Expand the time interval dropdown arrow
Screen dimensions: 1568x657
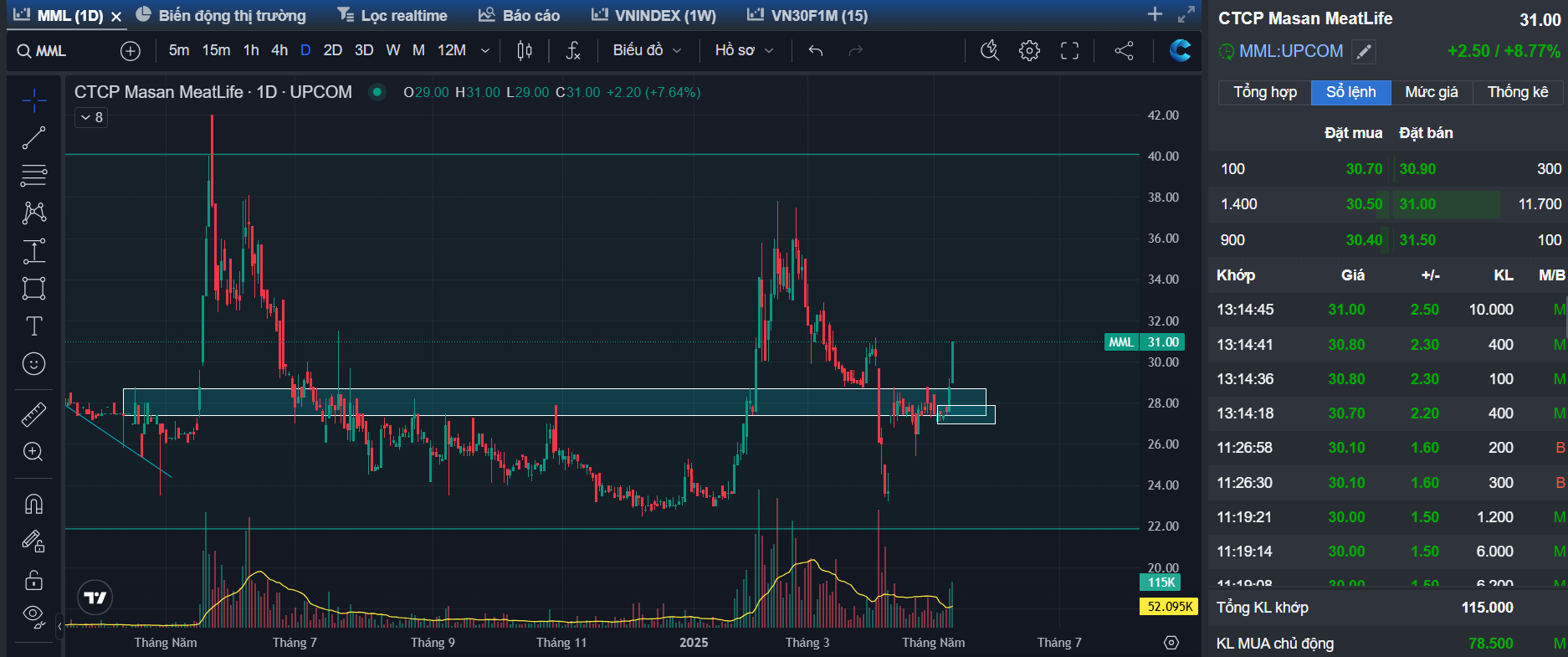click(485, 51)
